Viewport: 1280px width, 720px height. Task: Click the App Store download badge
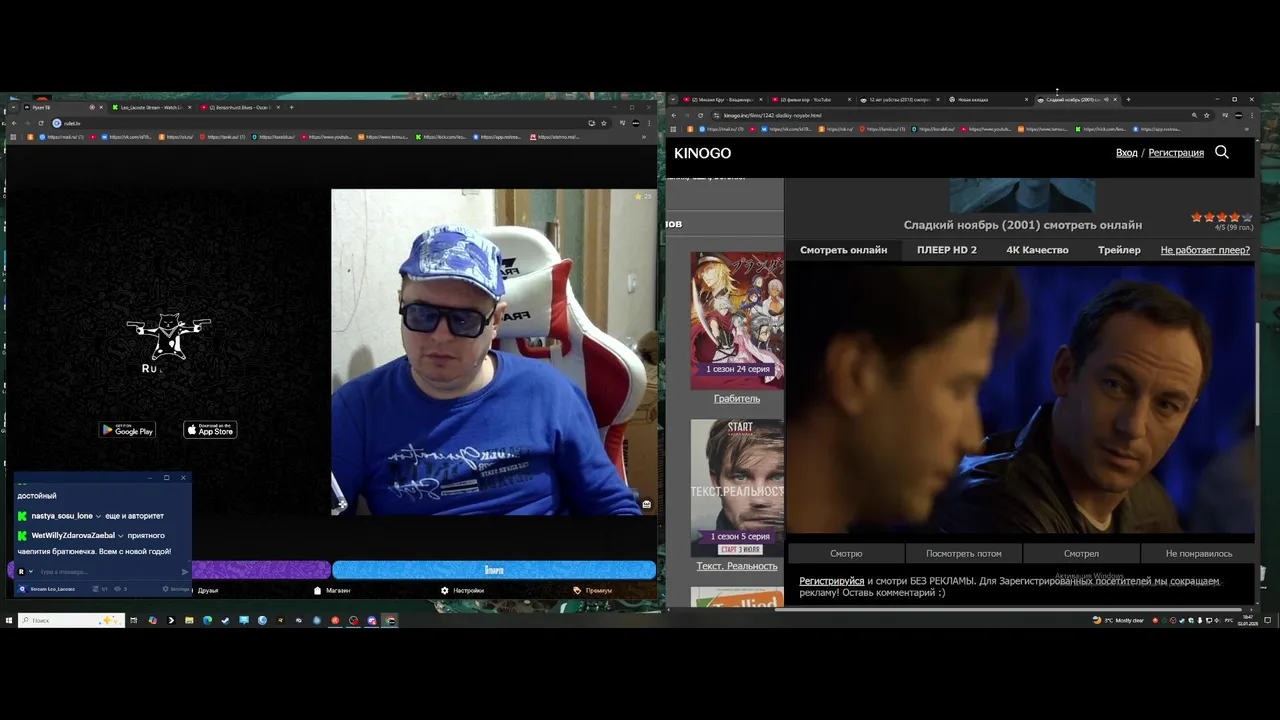[210, 430]
